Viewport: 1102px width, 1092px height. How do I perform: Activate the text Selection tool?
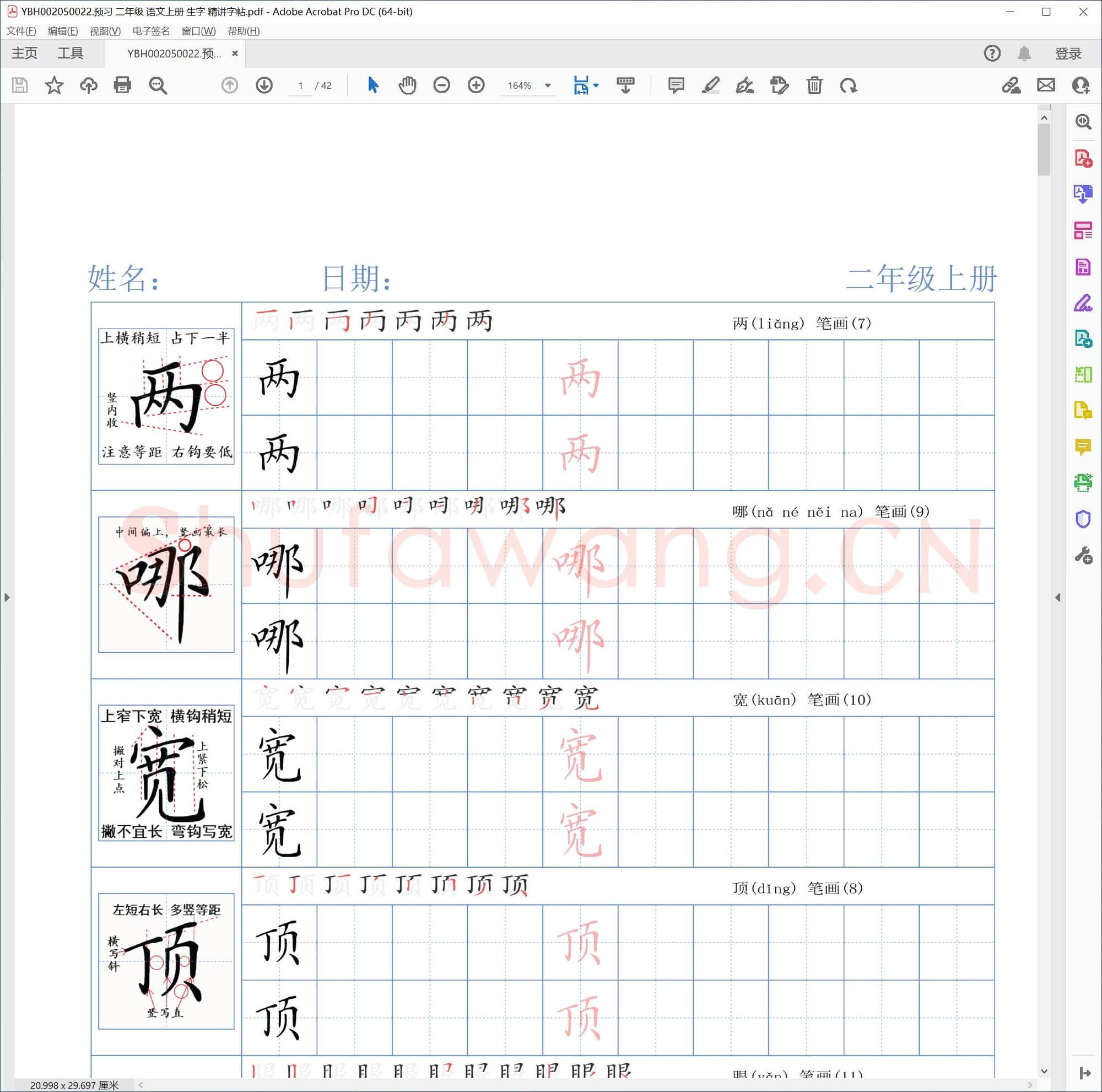click(x=372, y=85)
